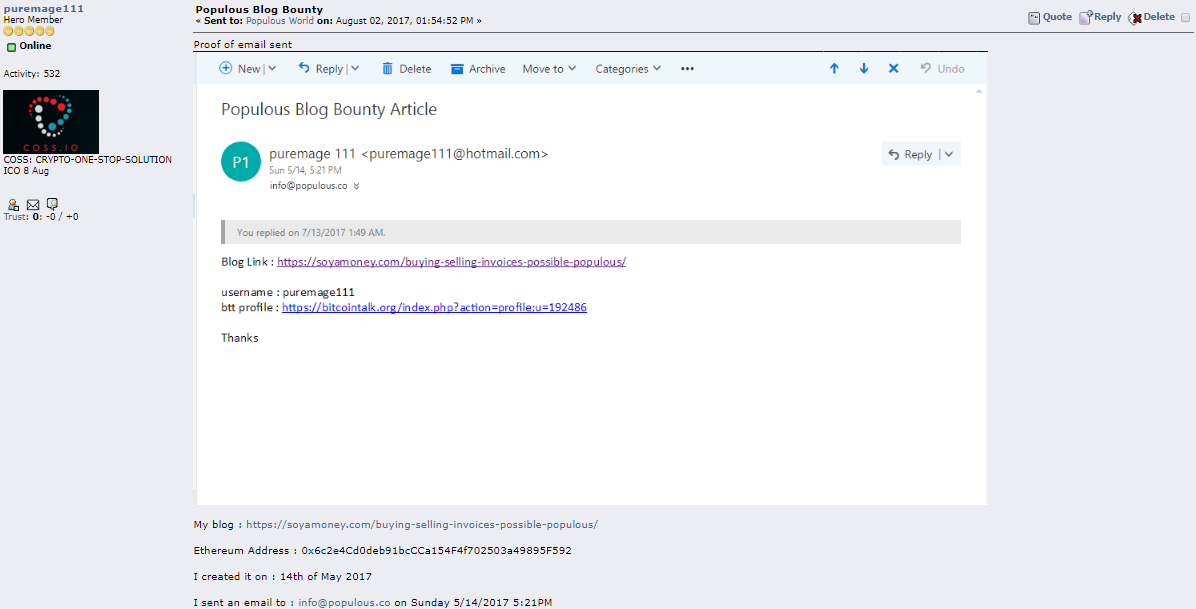The width and height of the screenshot is (1196, 609).
Task: Close the email with the X icon
Action: tap(893, 69)
